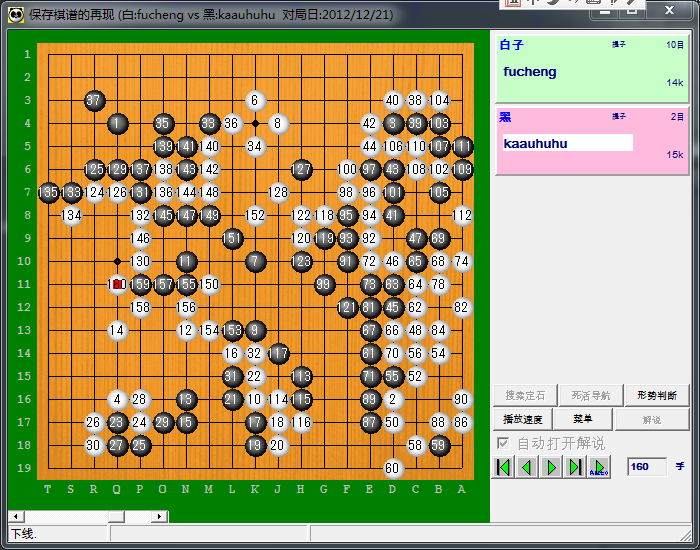The height and width of the screenshot is (550, 700).
Task: Click black stone numbered 37
Action: coord(95,100)
